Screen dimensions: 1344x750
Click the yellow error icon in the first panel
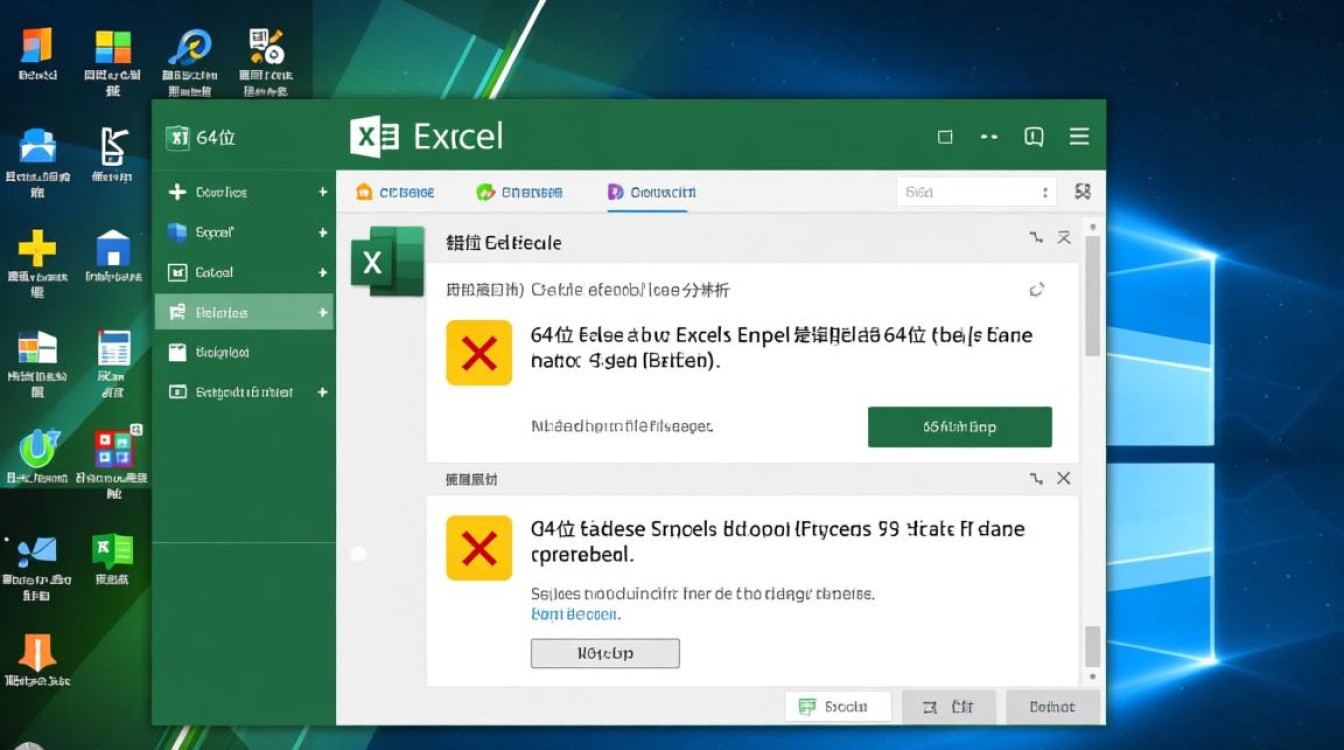click(x=479, y=353)
